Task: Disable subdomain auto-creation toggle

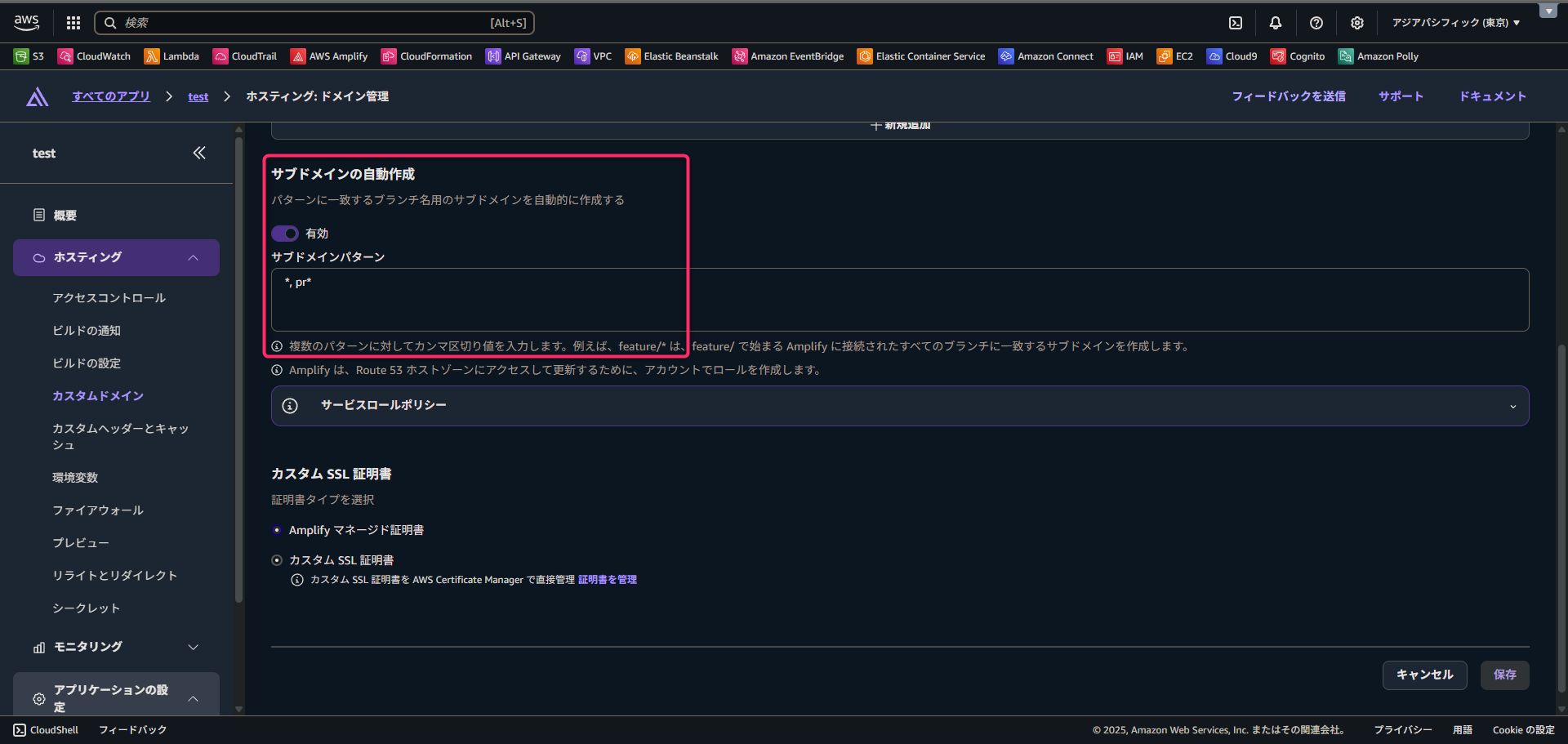Action: click(x=285, y=234)
